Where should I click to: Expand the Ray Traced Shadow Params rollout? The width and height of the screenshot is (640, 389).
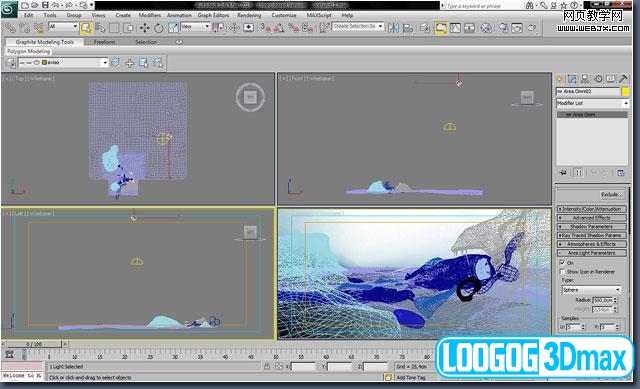pyautogui.click(x=592, y=236)
